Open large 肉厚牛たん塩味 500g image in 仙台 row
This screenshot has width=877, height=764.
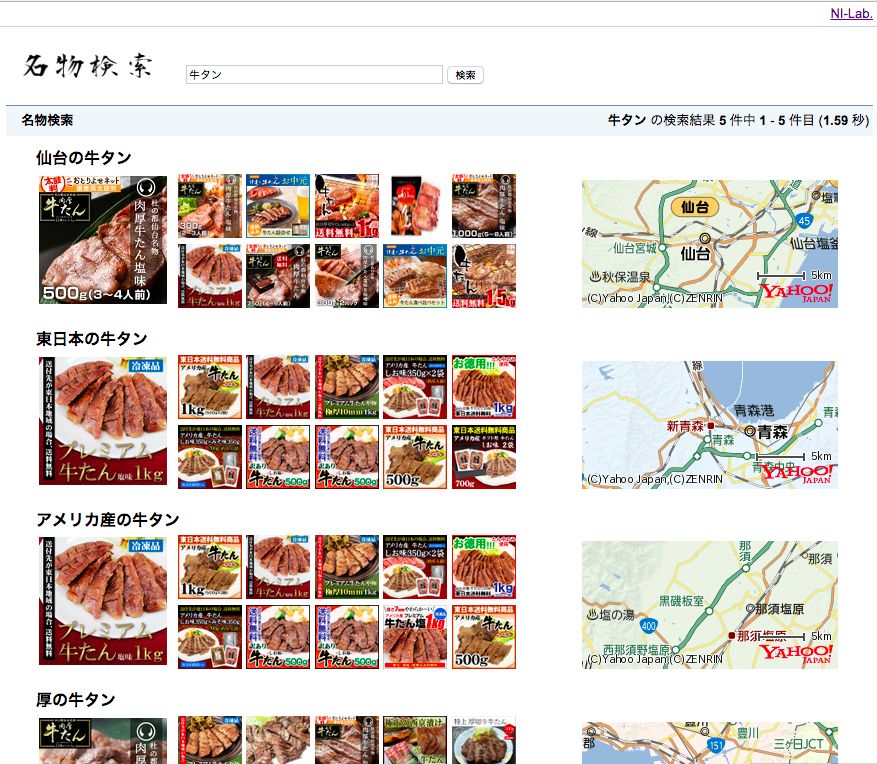tap(103, 240)
